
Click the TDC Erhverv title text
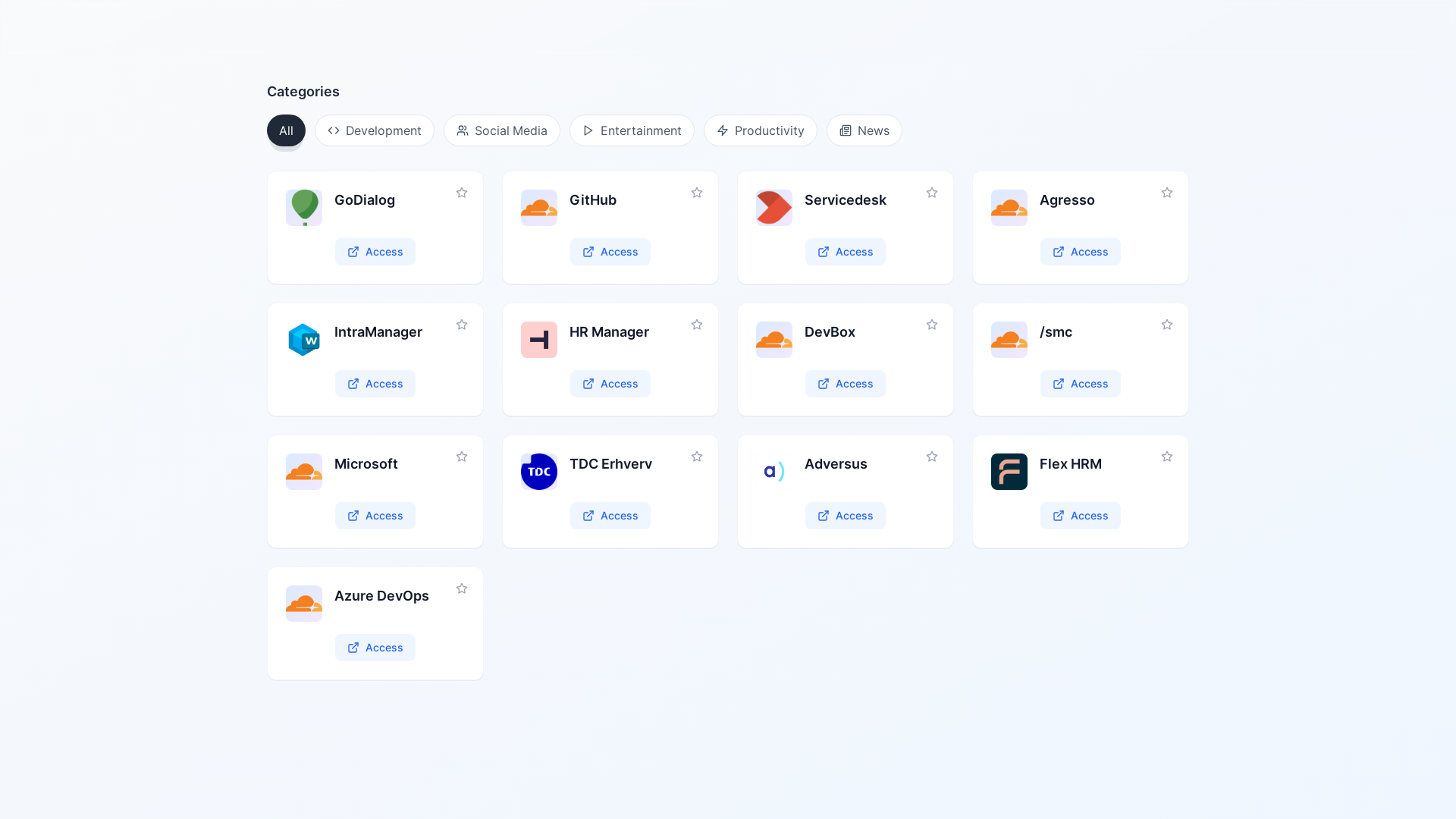point(610,464)
